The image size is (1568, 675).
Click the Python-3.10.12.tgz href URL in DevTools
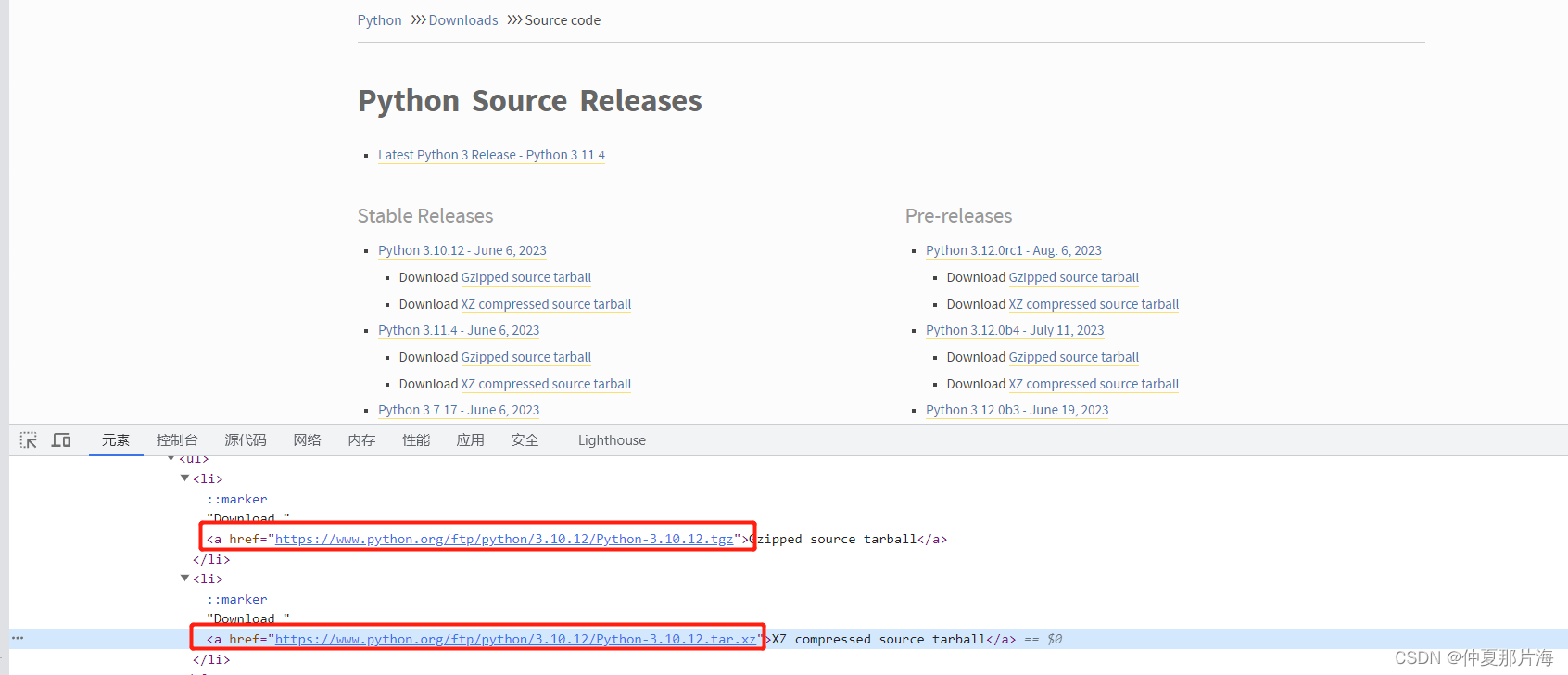pos(504,539)
